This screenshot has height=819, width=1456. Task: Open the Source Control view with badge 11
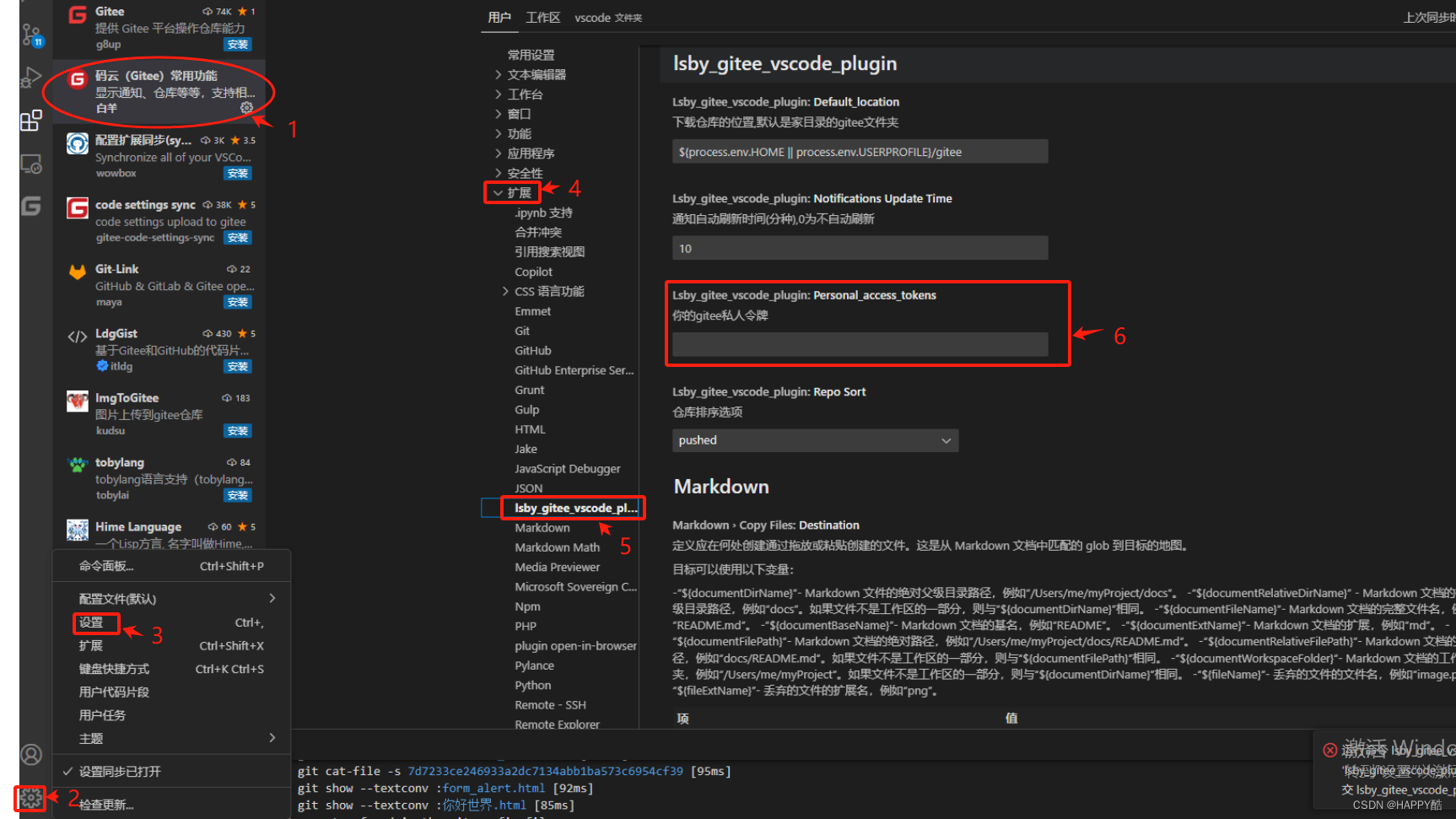pos(31,35)
